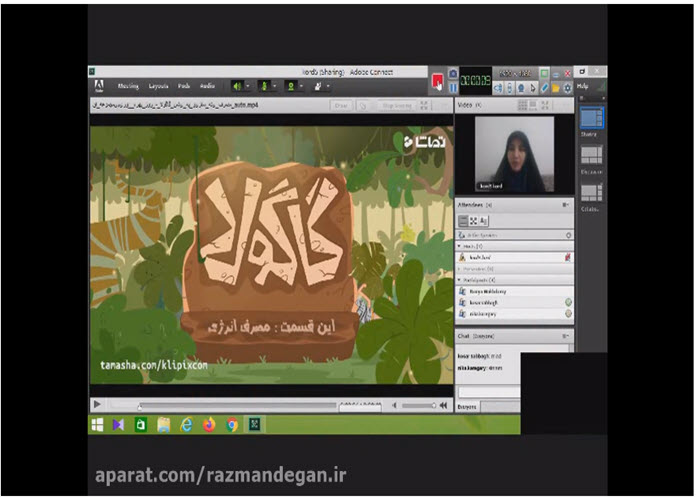696x498 pixels.
Task: Select the attendees list view icon
Action: (463, 221)
